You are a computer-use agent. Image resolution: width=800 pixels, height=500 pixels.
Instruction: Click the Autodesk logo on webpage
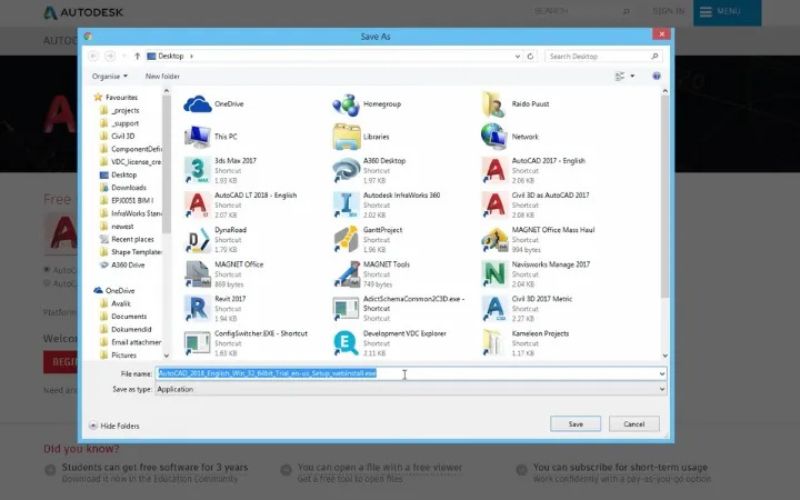click(x=84, y=12)
